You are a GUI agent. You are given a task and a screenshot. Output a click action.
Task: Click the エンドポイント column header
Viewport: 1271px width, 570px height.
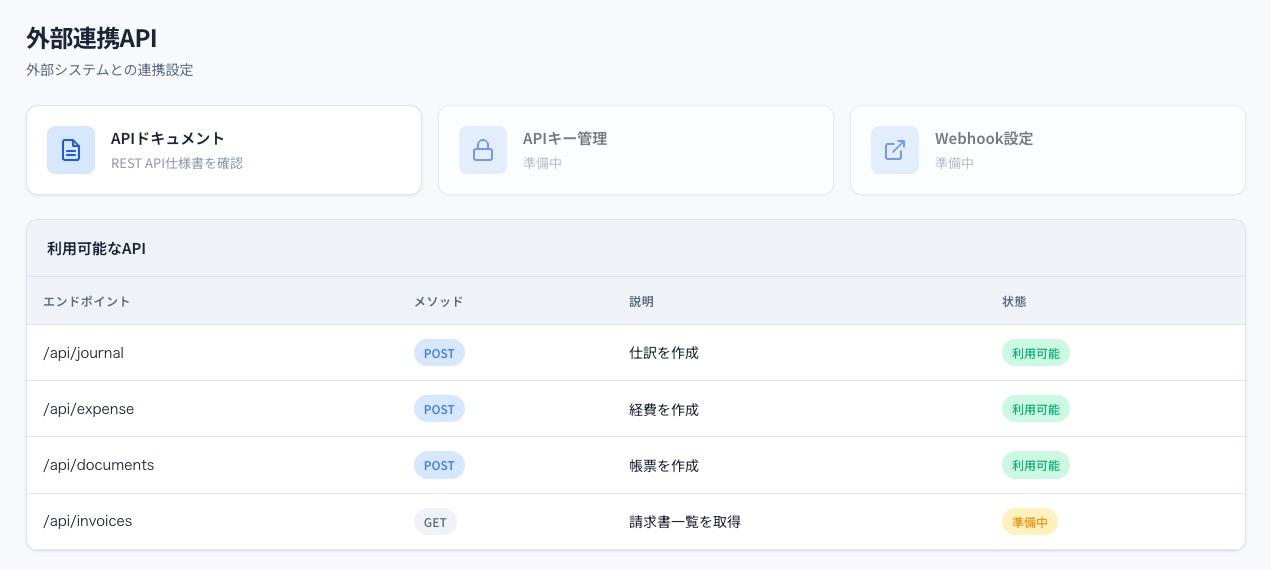[x=87, y=301]
